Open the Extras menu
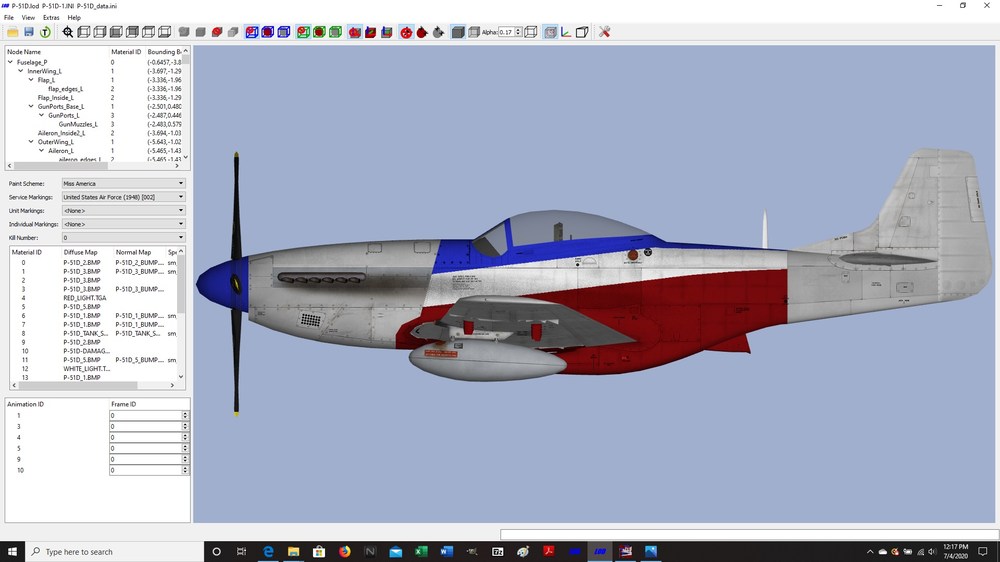Viewport: 1000px width, 562px height. 51,18
